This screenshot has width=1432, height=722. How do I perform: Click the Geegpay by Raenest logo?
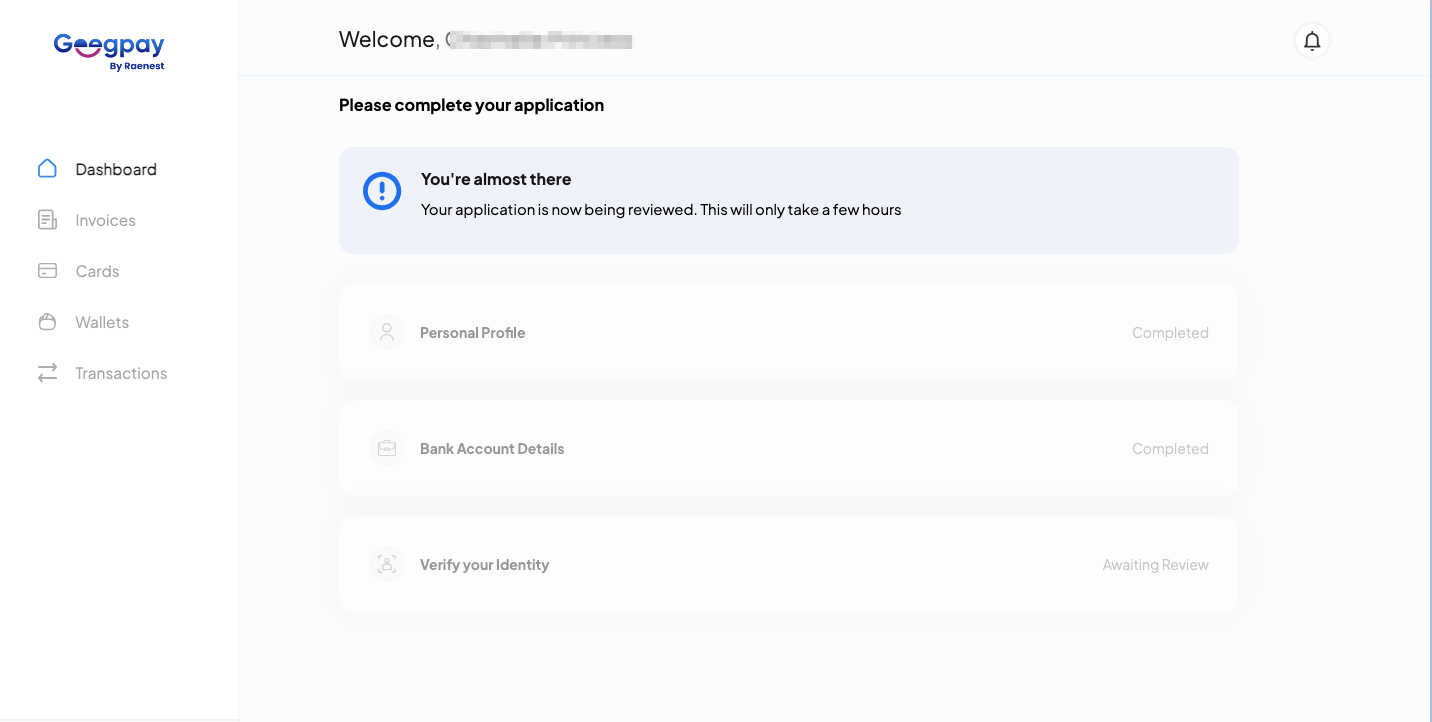pos(109,52)
